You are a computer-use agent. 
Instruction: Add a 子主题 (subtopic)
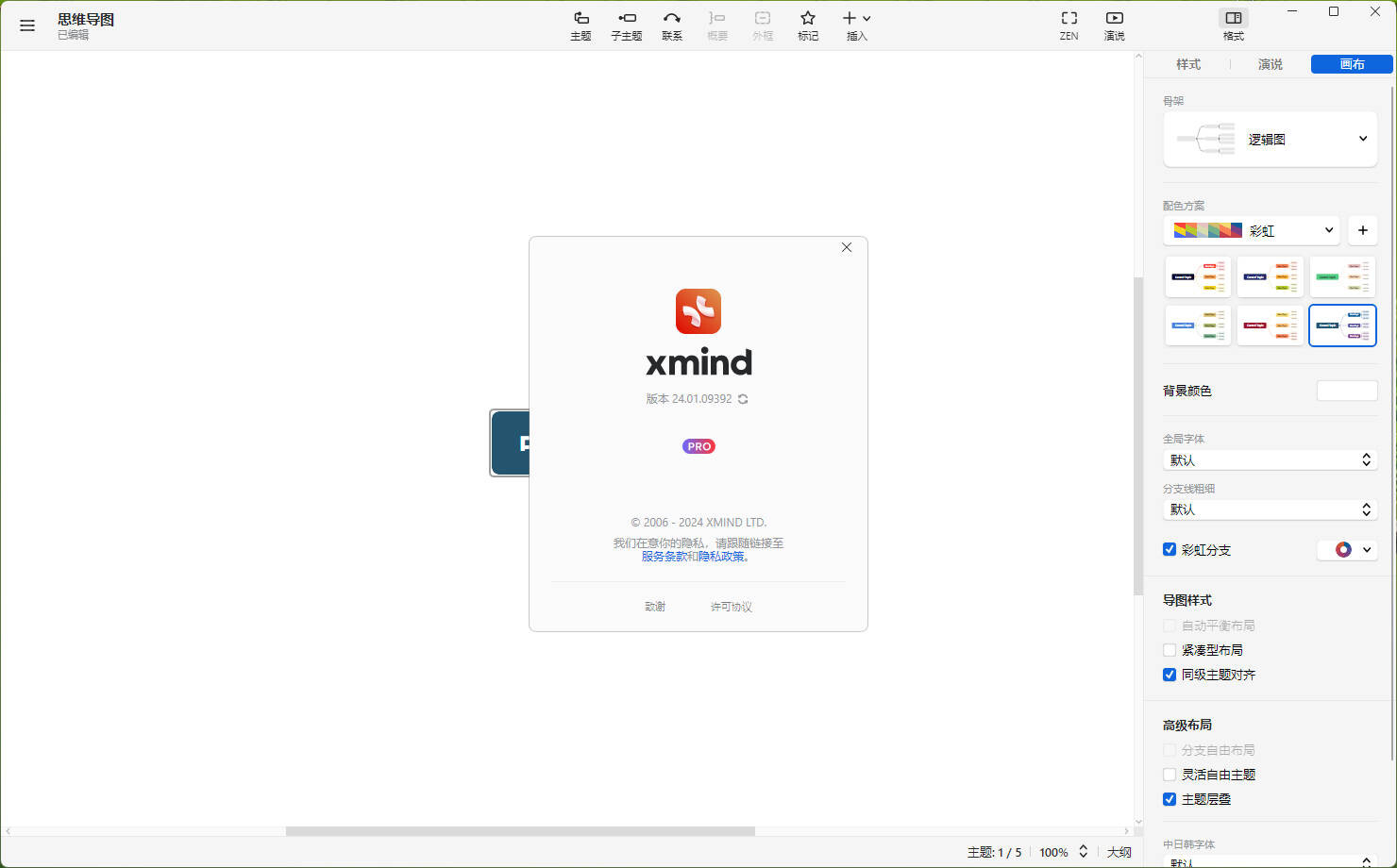pos(626,25)
